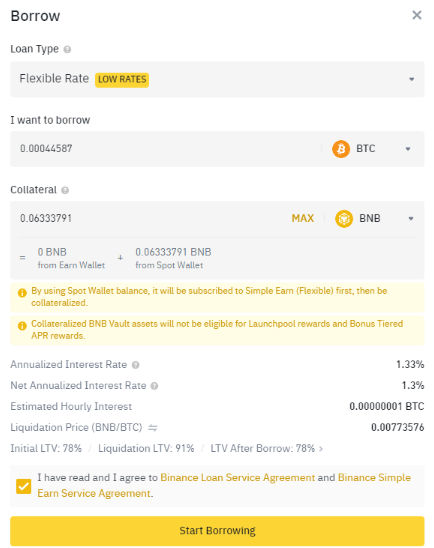This screenshot has width=434, height=548.
Task: Open Annualized Interest Rate help tooltip
Action: coord(136,365)
